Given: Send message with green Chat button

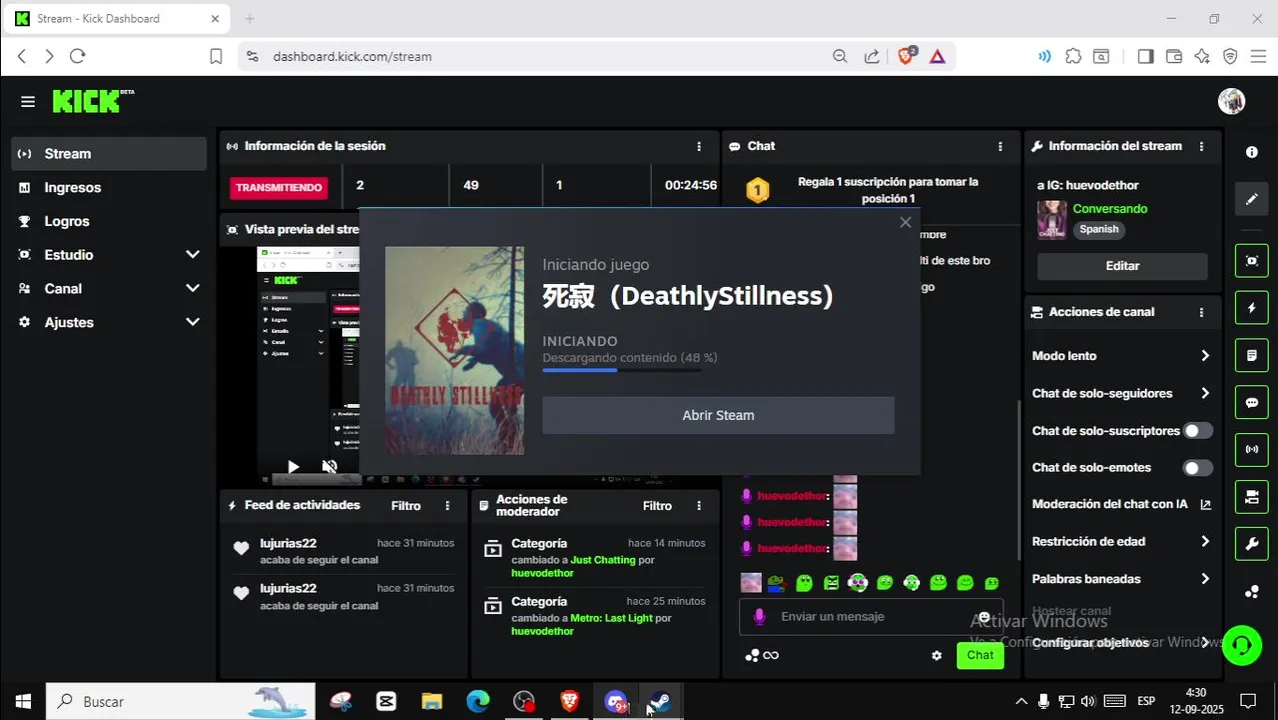Looking at the screenshot, I should click(x=980, y=656).
